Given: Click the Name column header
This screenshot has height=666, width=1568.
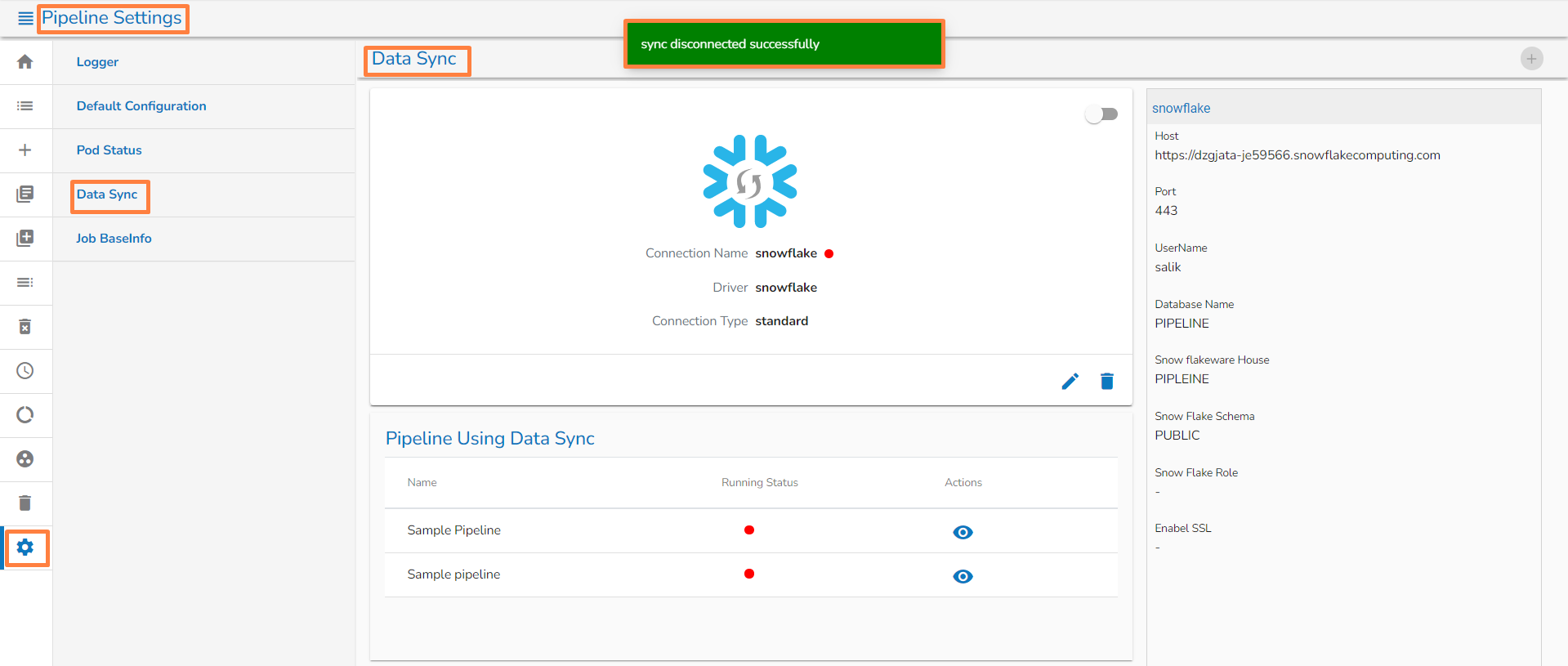Looking at the screenshot, I should tap(422, 483).
